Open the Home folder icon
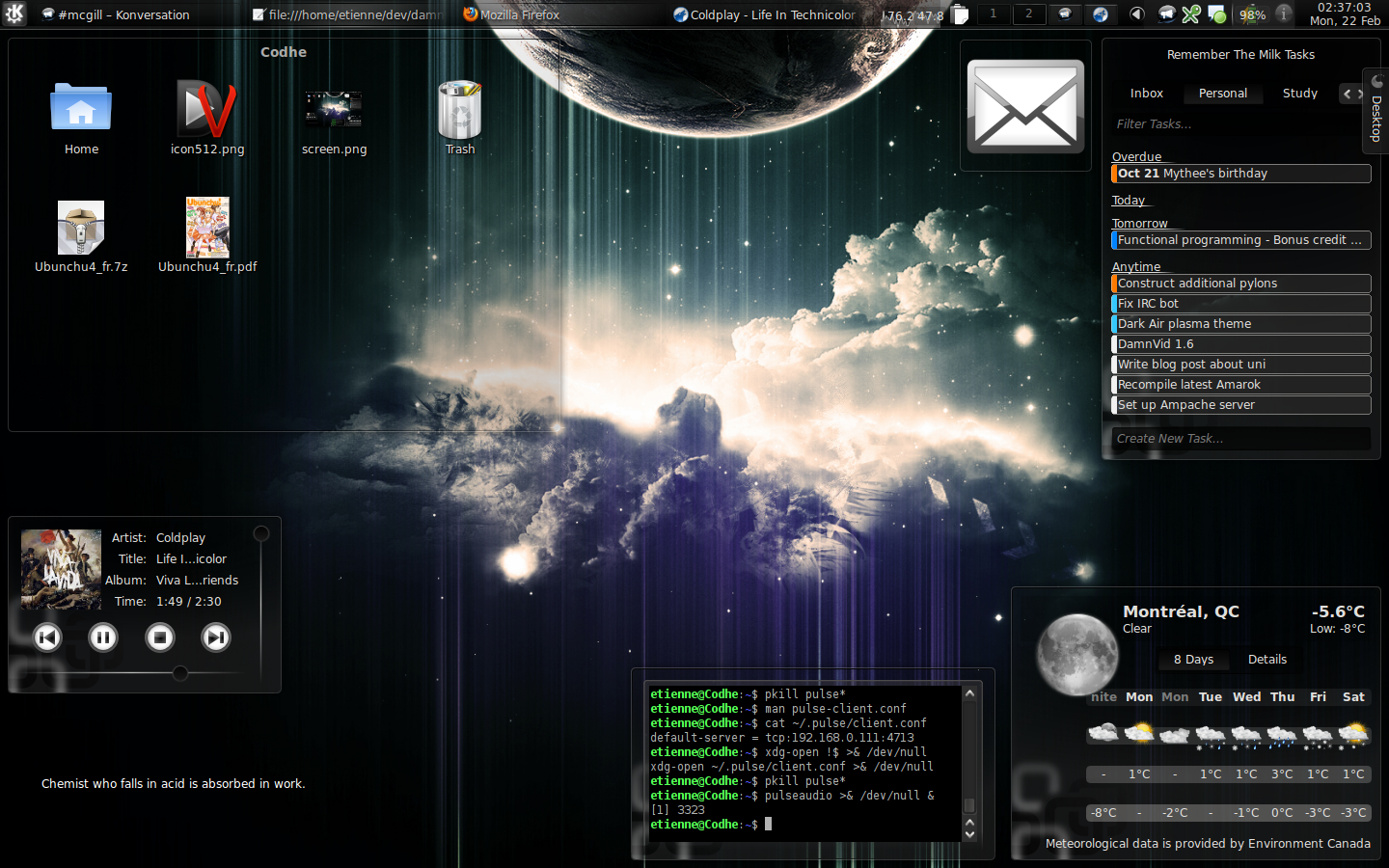The height and width of the screenshot is (868, 1389). [81, 106]
